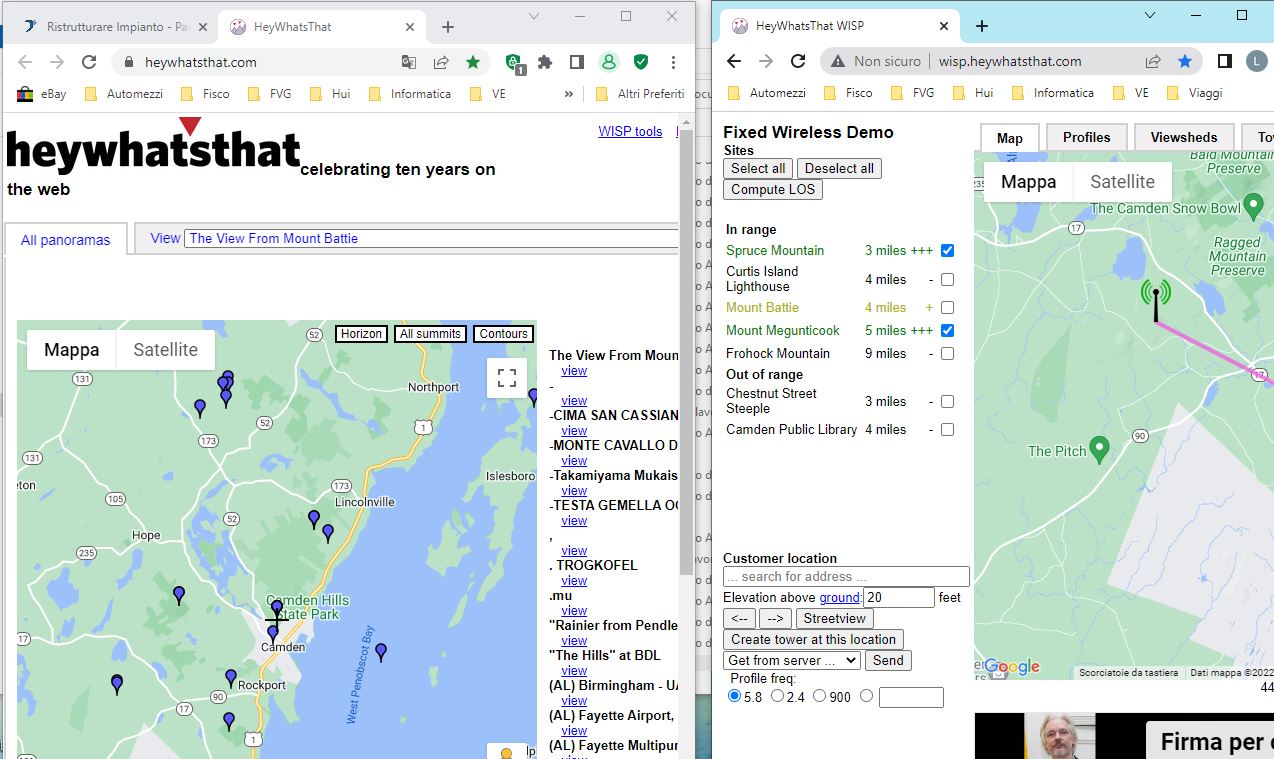This screenshot has height=759, width=1274.
Task: Open the WISP tools link
Action: pyautogui.click(x=630, y=131)
